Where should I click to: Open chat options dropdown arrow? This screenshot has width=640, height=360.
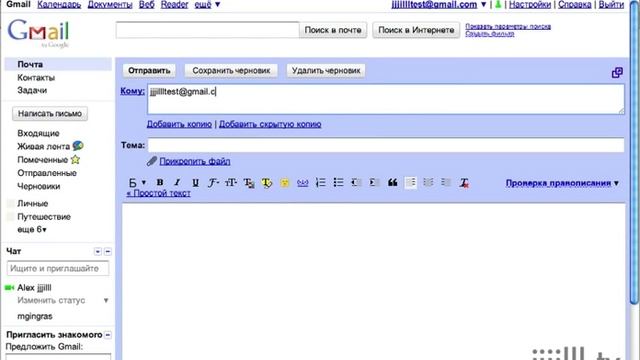98,251
